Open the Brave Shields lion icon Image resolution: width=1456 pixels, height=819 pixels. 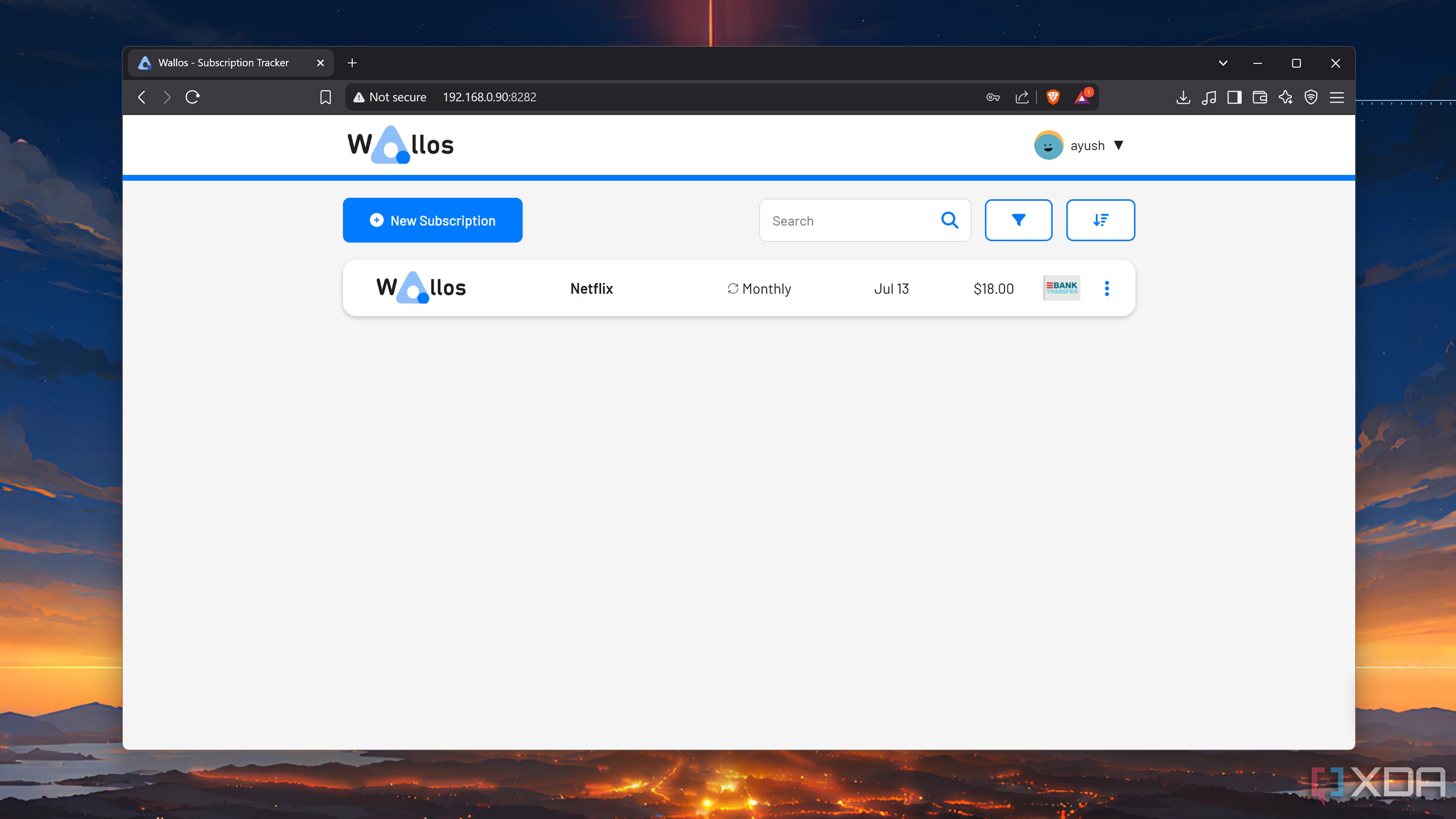[1053, 97]
